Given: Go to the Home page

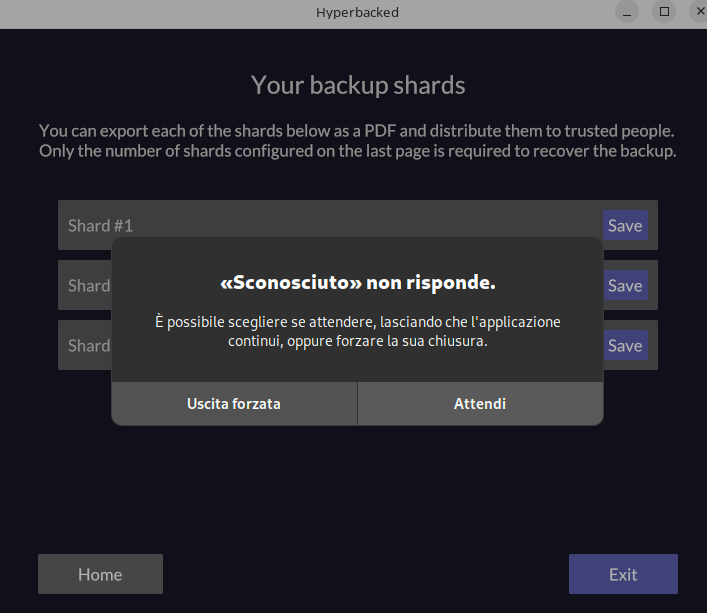Looking at the screenshot, I should pos(100,574).
